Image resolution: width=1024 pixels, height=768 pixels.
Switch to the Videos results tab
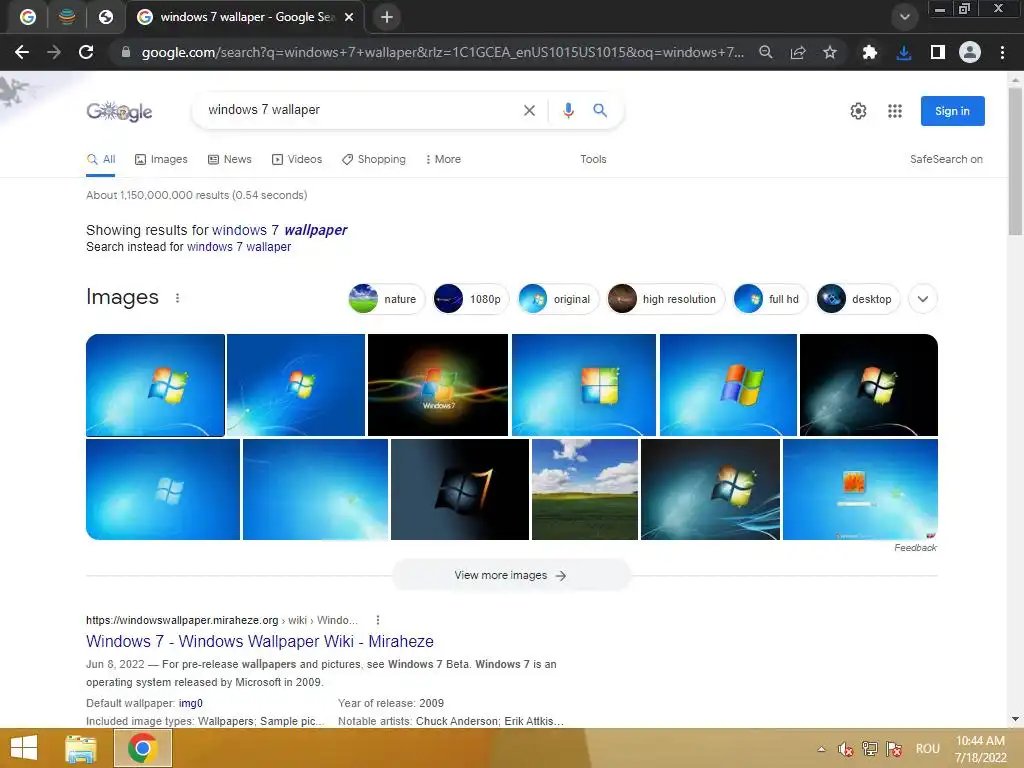coord(297,159)
